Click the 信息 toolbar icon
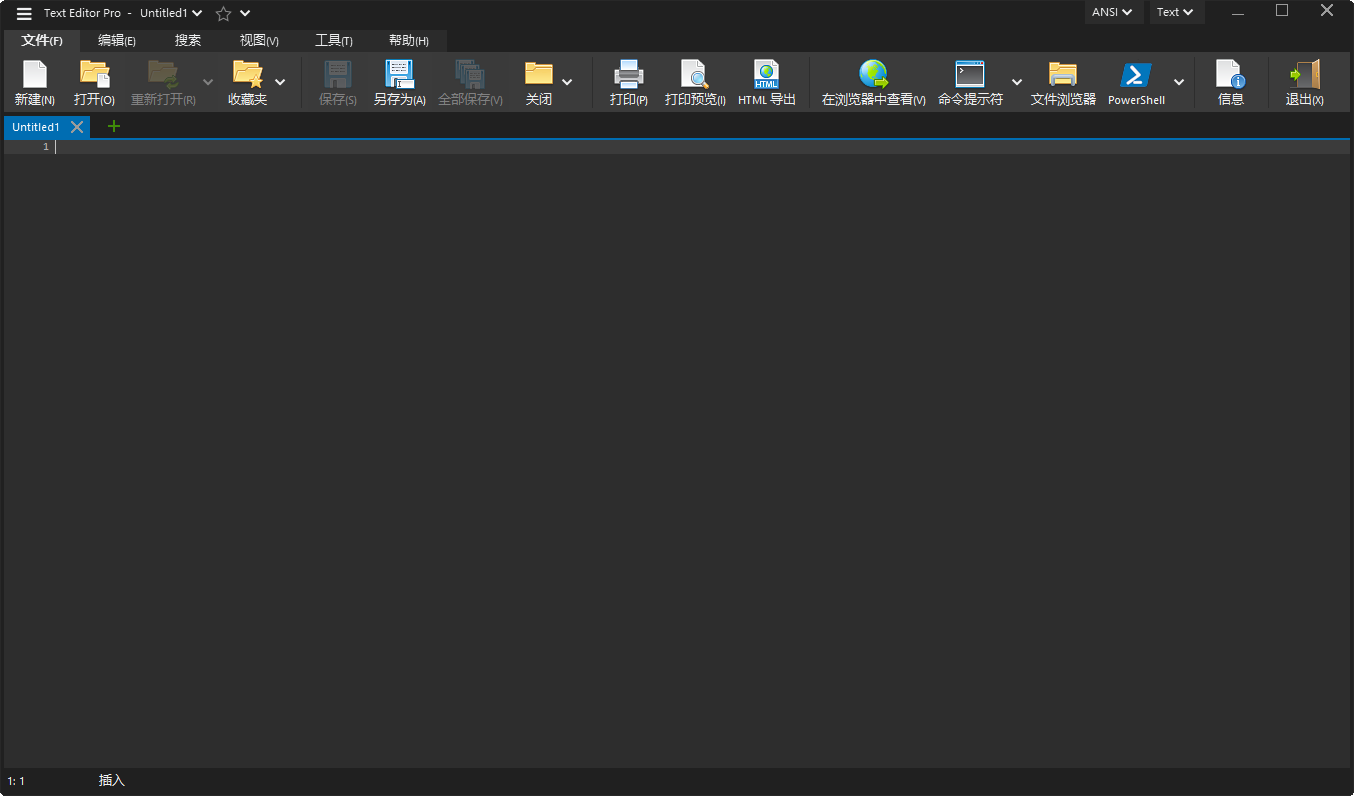The width and height of the screenshot is (1354, 796). 1230,81
